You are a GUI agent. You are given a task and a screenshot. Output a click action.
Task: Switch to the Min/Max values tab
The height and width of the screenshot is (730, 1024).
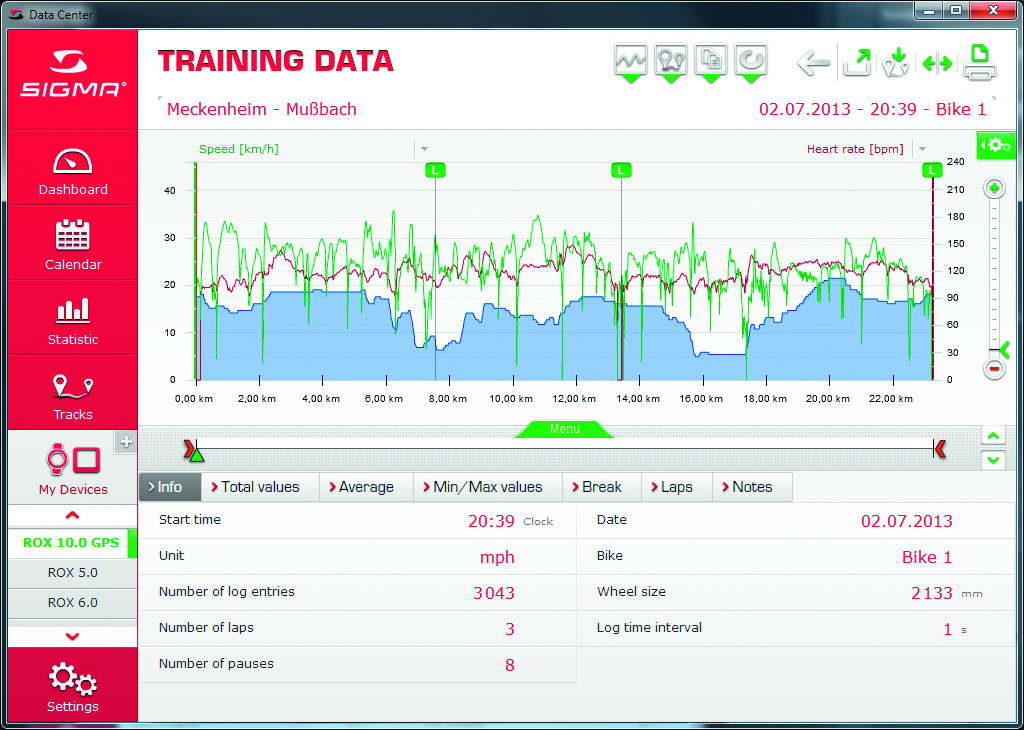click(487, 487)
